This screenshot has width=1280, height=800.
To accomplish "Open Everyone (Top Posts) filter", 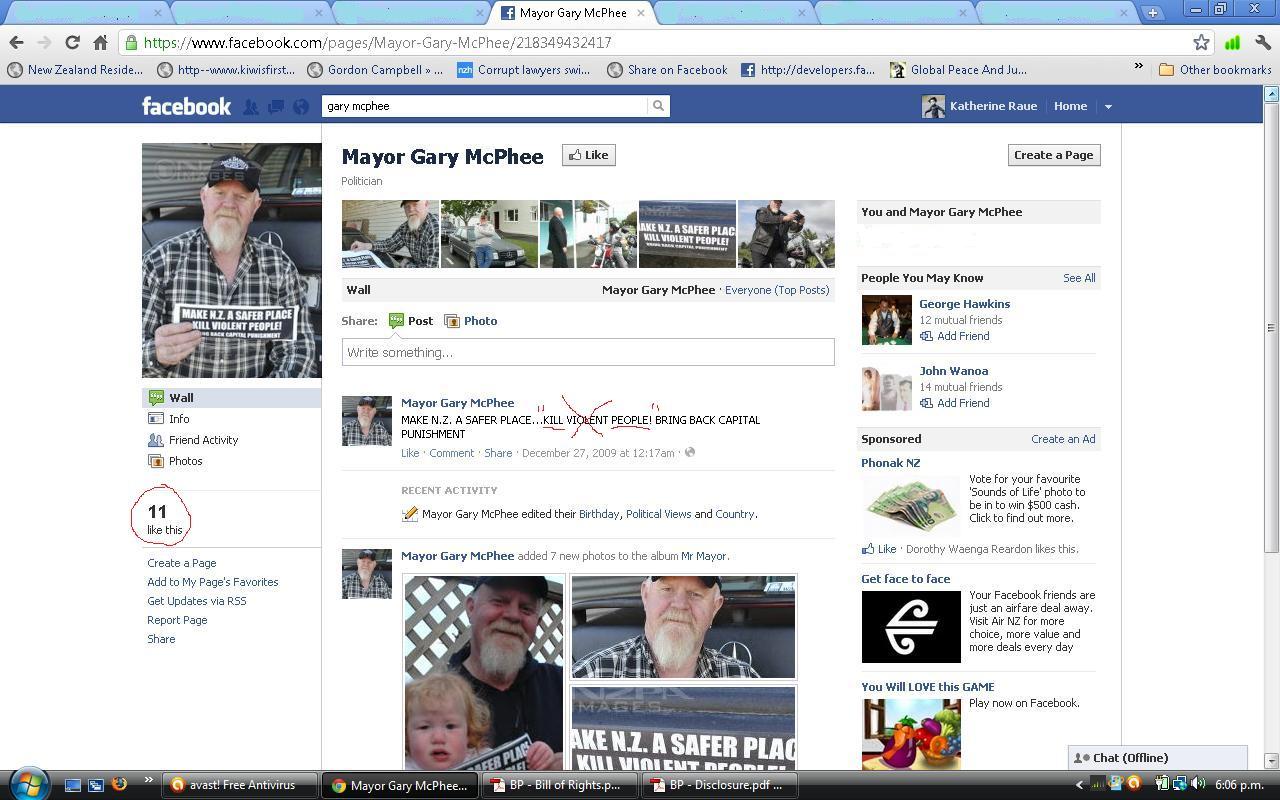I will coord(777,290).
